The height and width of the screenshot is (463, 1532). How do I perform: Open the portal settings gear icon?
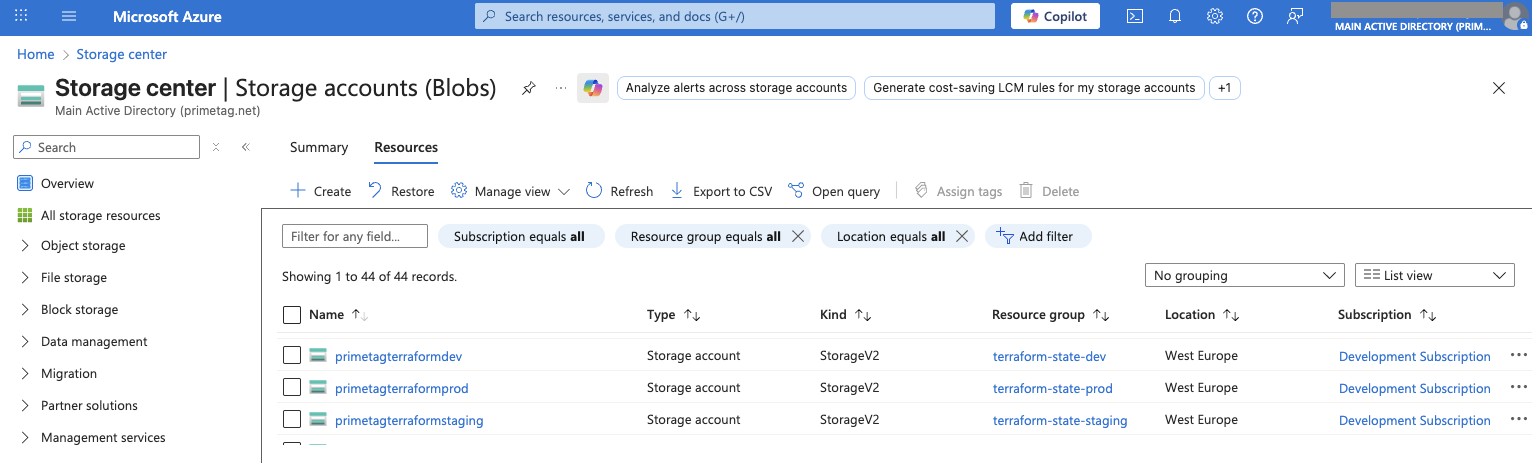(x=1215, y=16)
